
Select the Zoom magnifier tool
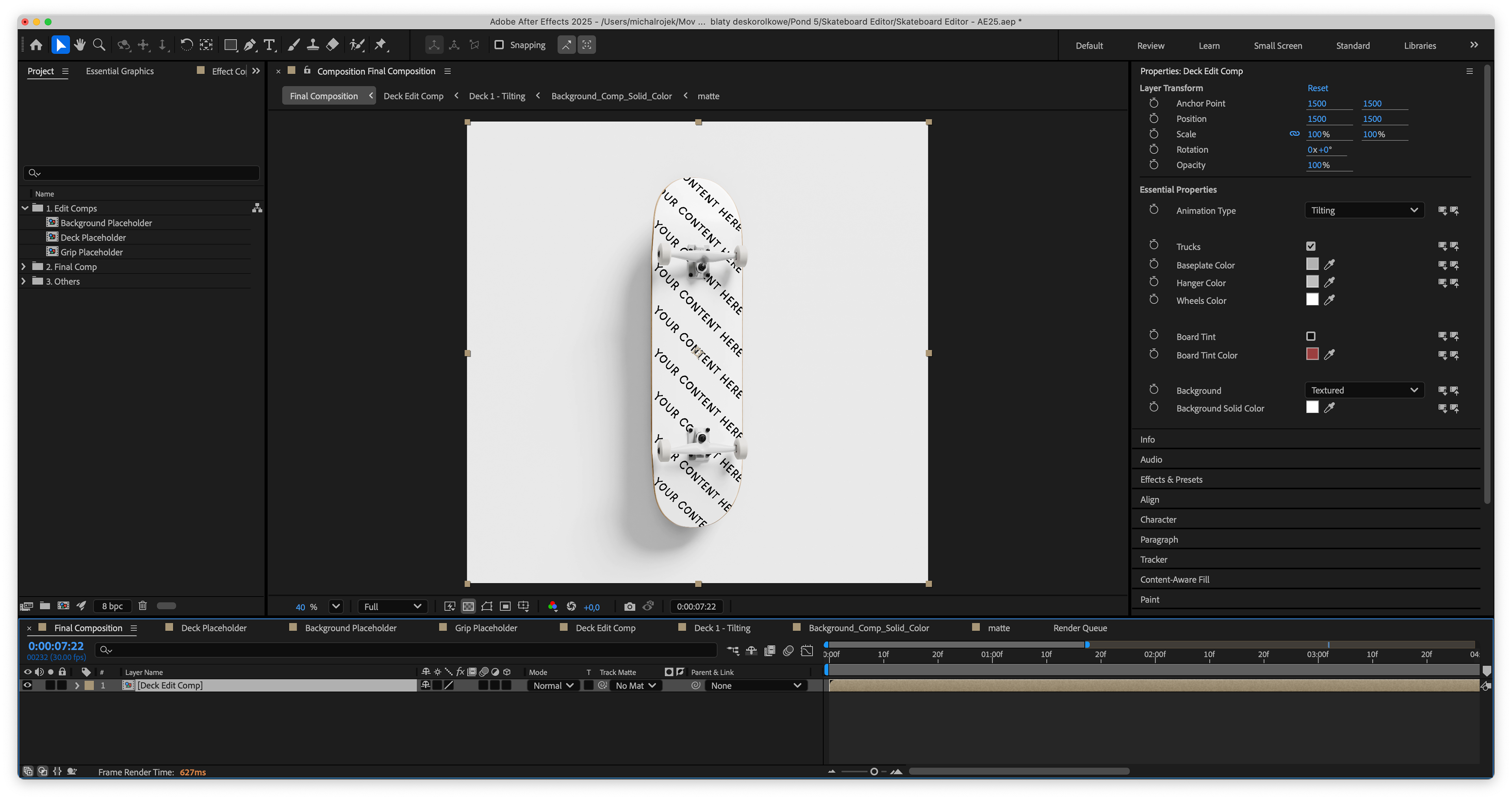[x=99, y=45]
